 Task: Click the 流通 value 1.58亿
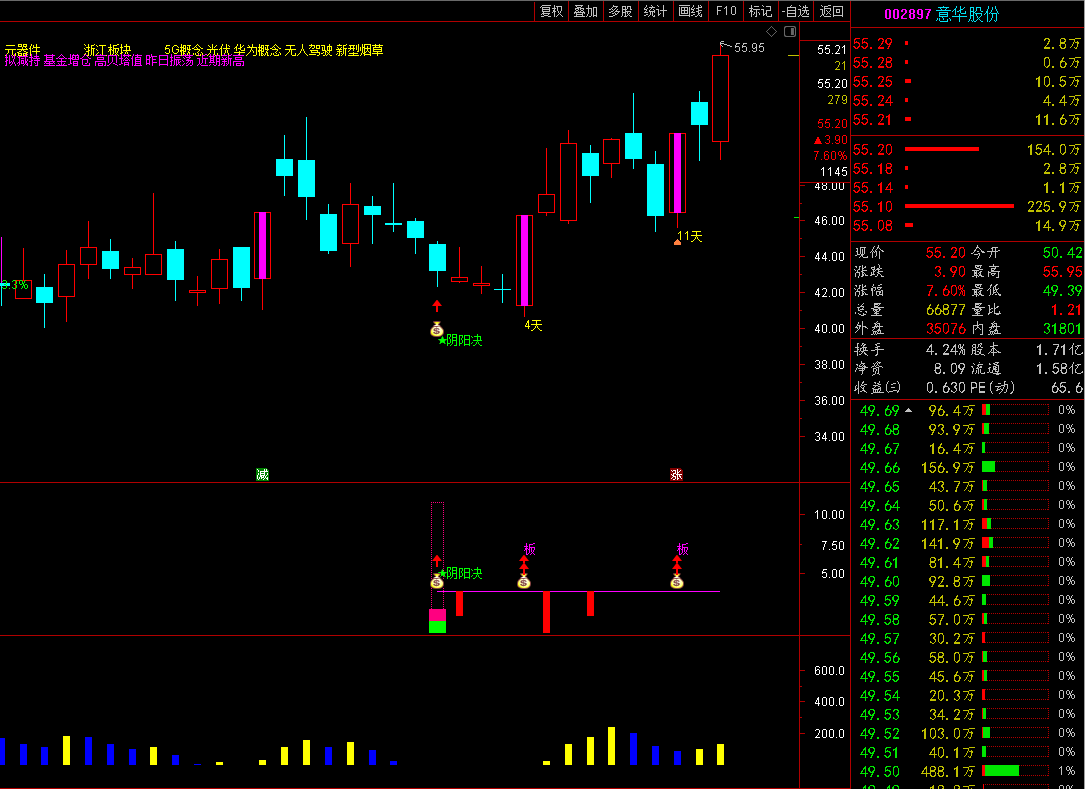click(1059, 369)
